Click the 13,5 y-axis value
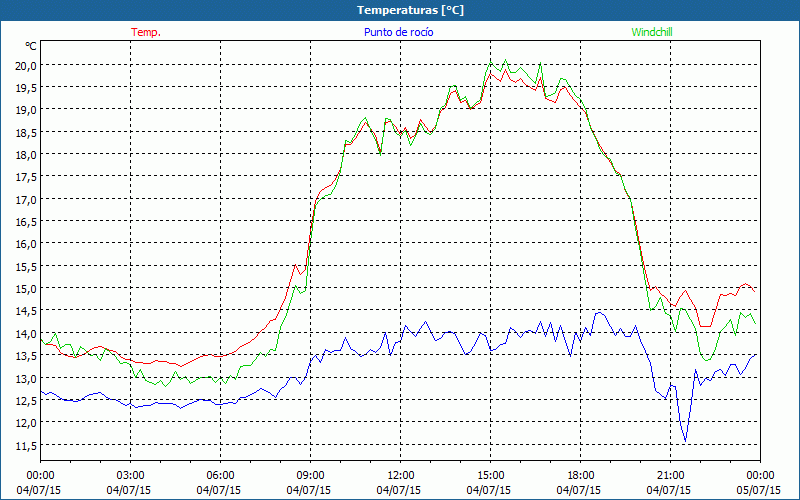The width and height of the screenshot is (800, 500). tap(25, 356)
